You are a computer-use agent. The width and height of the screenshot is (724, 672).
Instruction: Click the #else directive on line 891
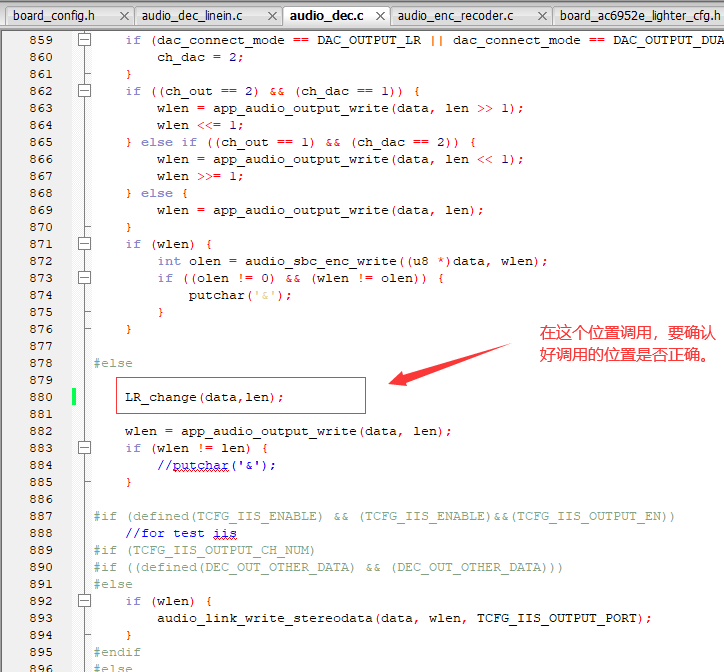click(x=113, y=584)
